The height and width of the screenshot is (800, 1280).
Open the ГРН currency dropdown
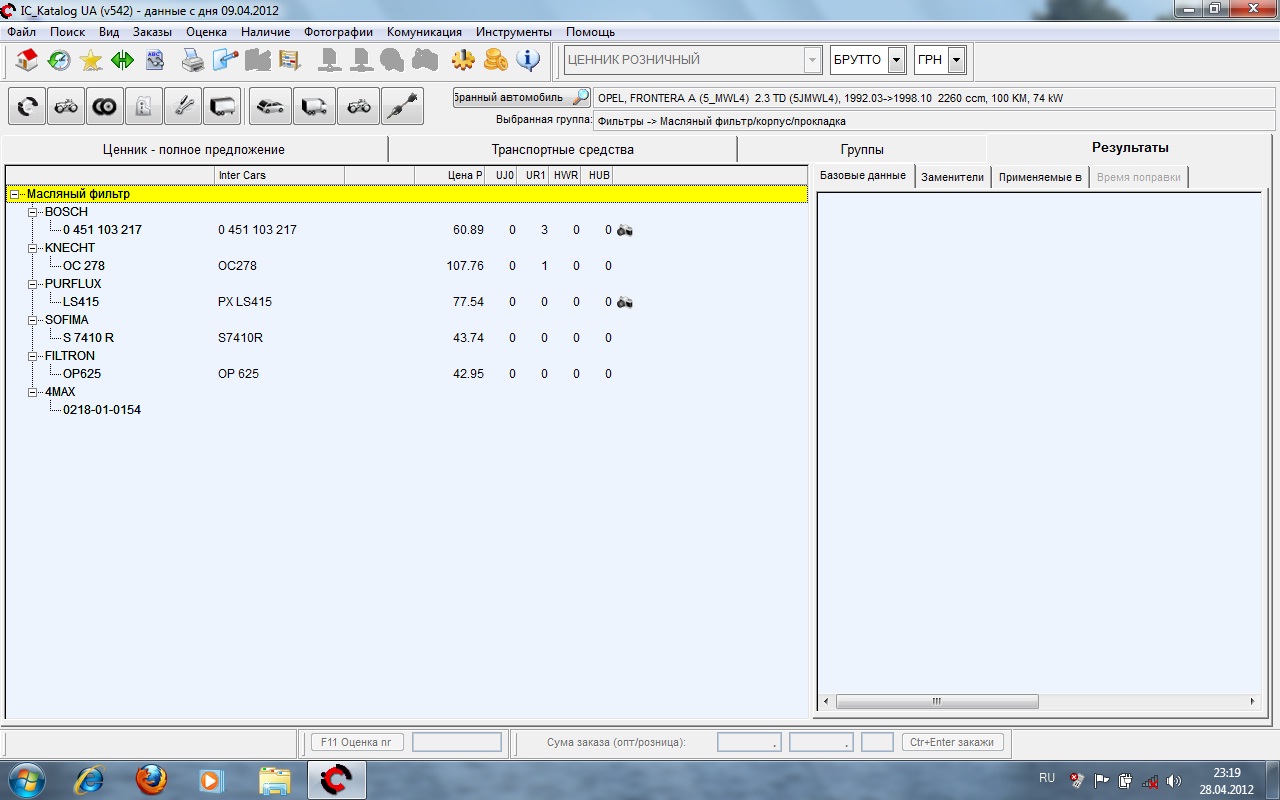[x=956, y=60]
